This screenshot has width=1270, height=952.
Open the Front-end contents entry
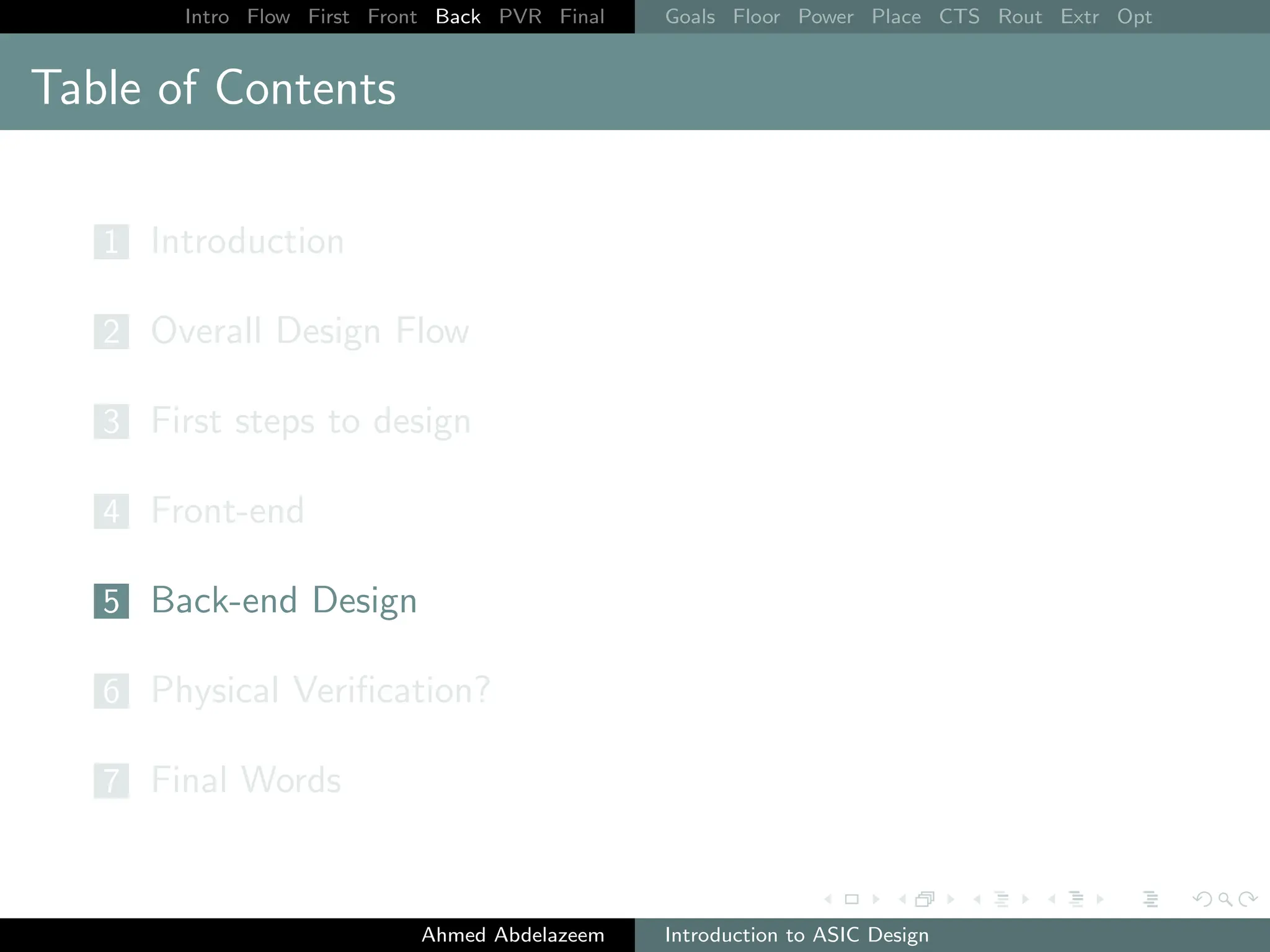pos(228,511)
